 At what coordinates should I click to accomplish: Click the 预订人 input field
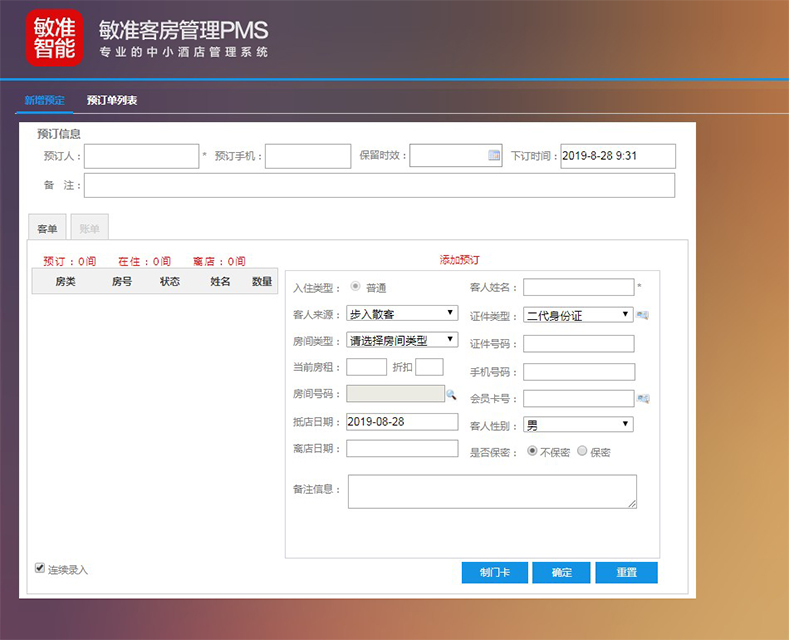point(141,156)
